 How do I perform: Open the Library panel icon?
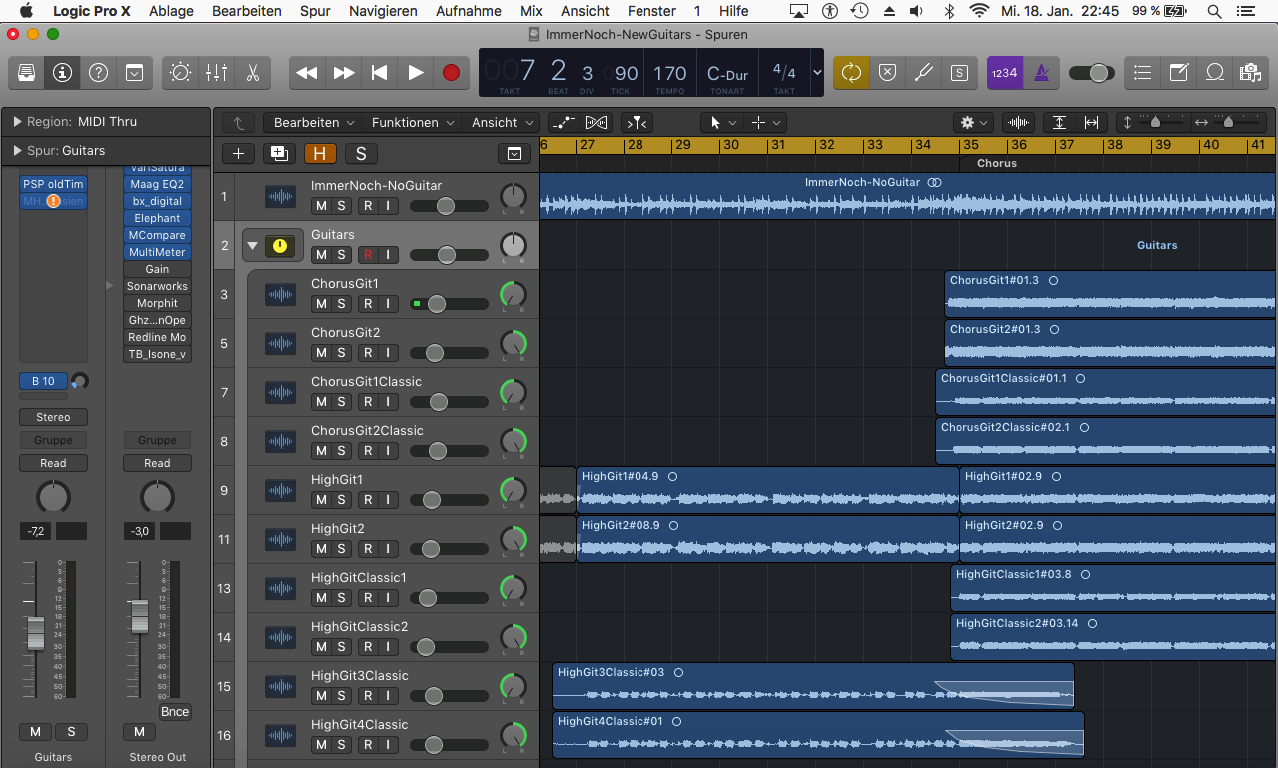[26, 73]
